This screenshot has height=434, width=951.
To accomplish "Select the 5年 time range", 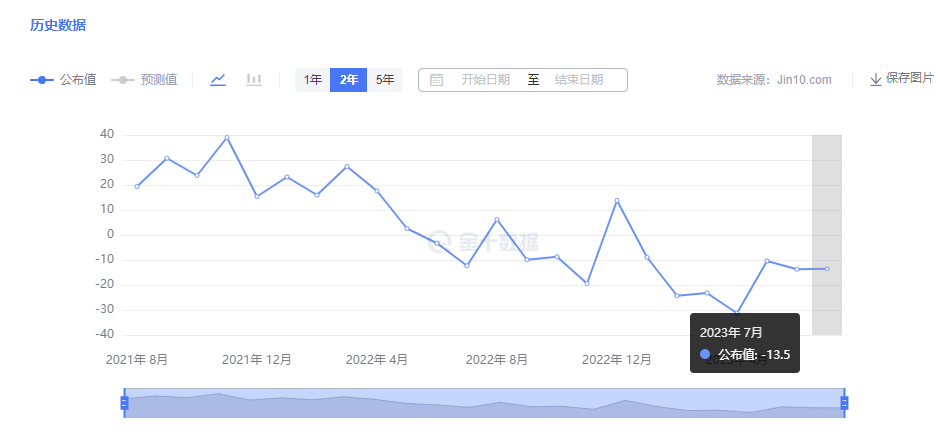I will (x=384, y=80).
